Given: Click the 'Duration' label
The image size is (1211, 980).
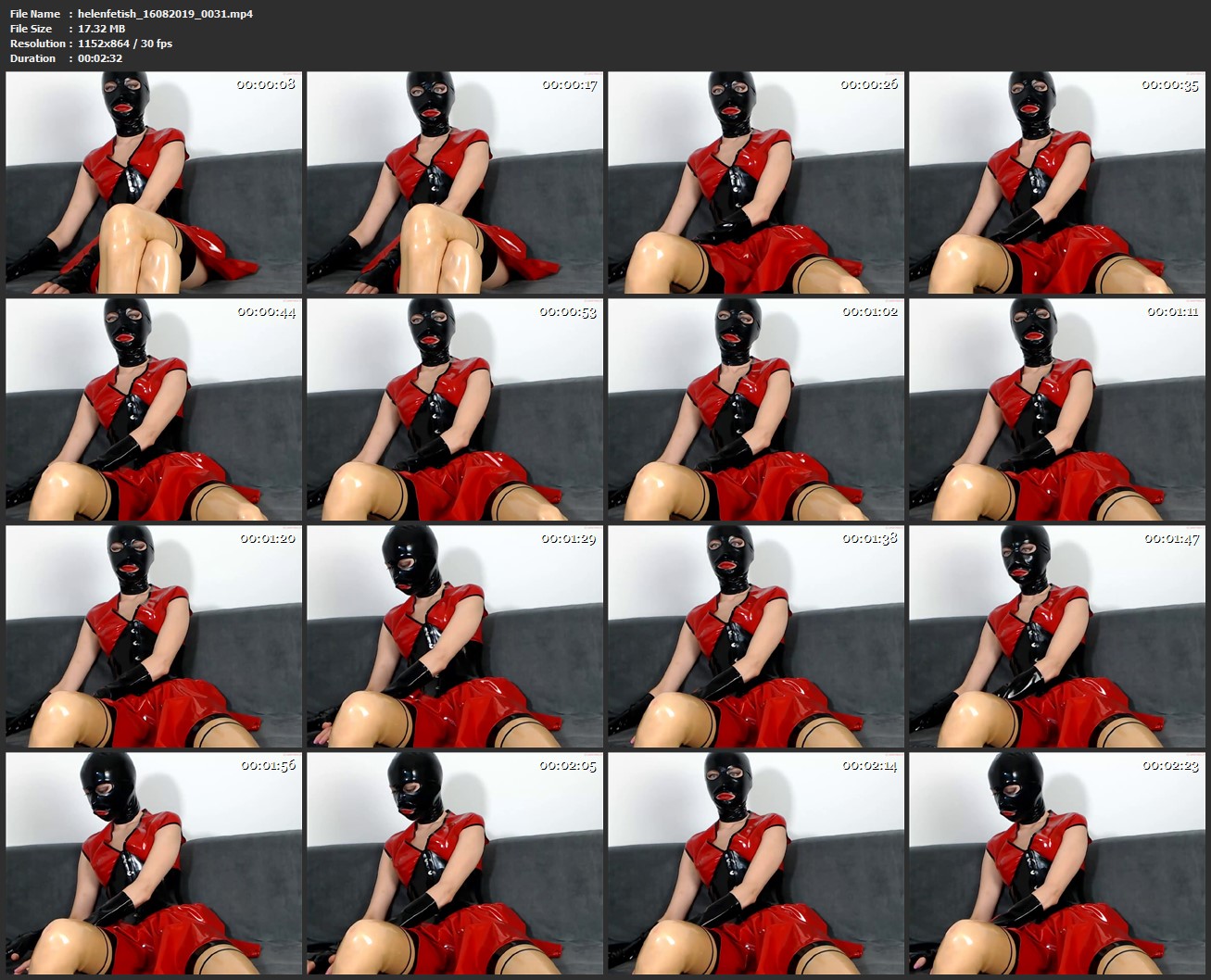Looking at the screenshot, I should (33, 58).
